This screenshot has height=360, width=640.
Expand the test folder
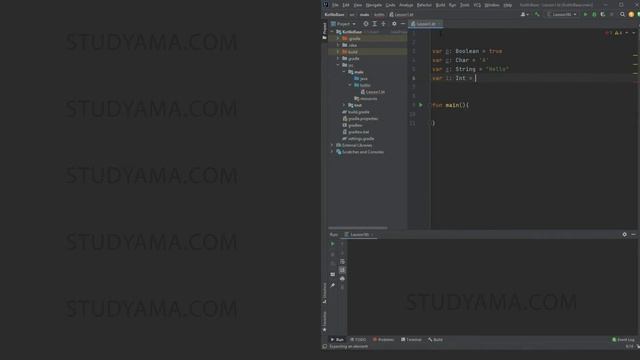[344, 105]
